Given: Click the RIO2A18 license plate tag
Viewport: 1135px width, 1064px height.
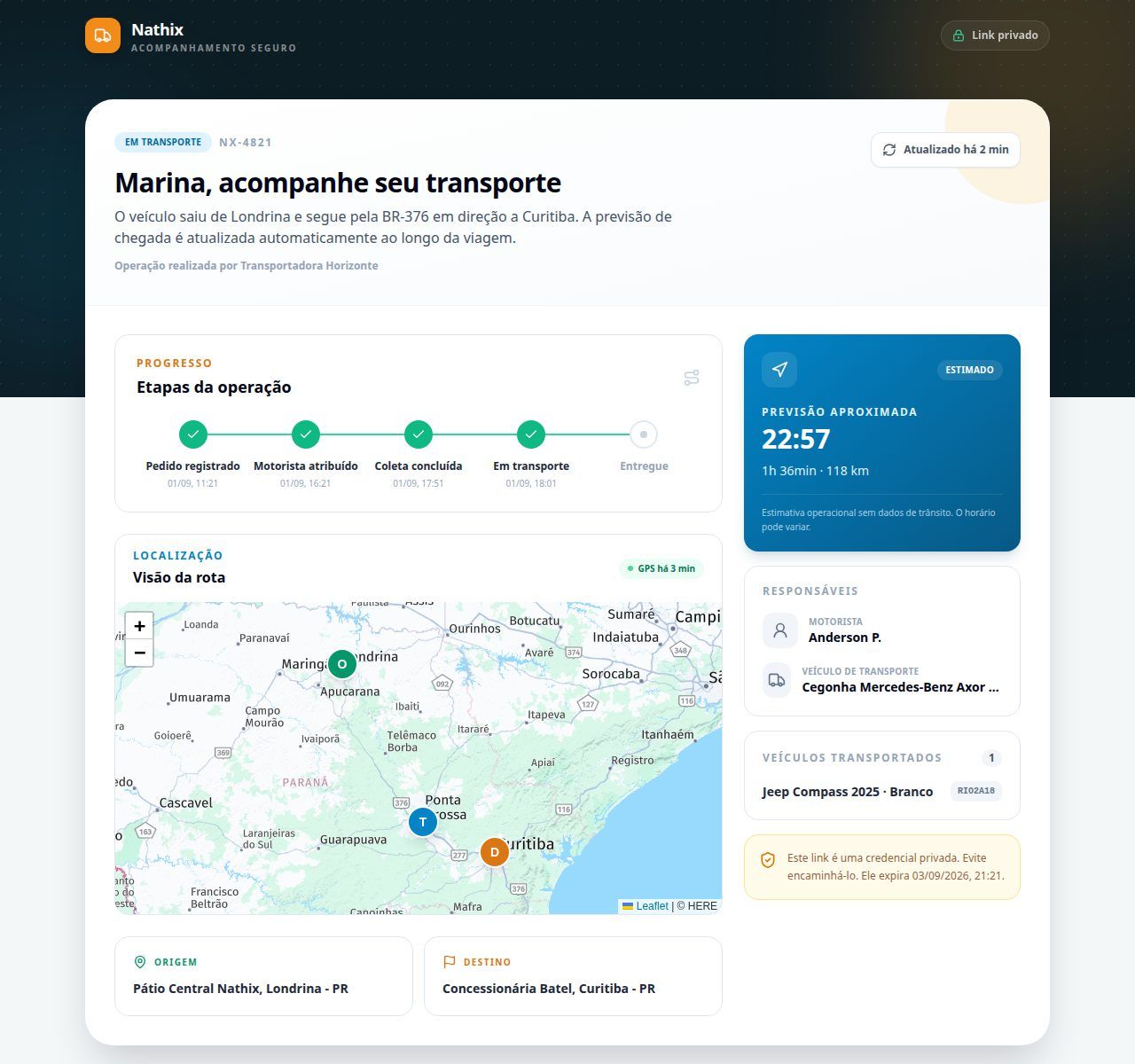Looking at the screenshot, I should coord(975,791).
